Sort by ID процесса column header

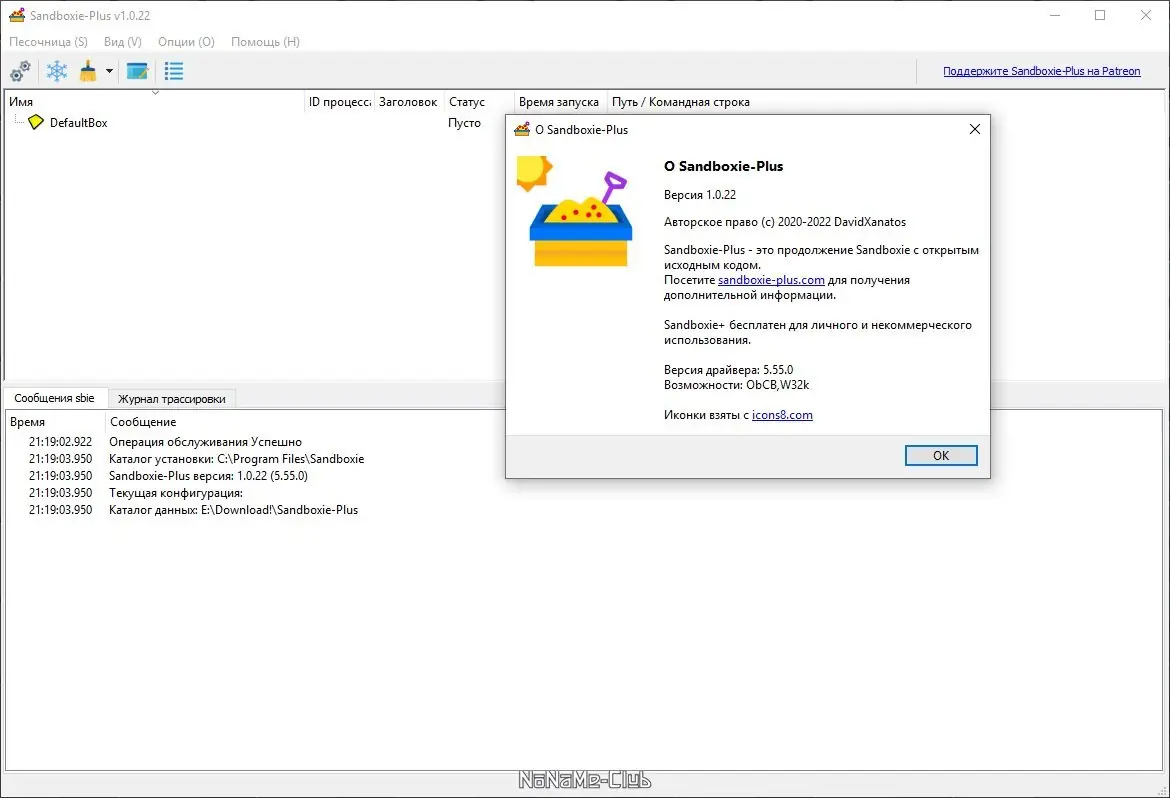point(340,102)
